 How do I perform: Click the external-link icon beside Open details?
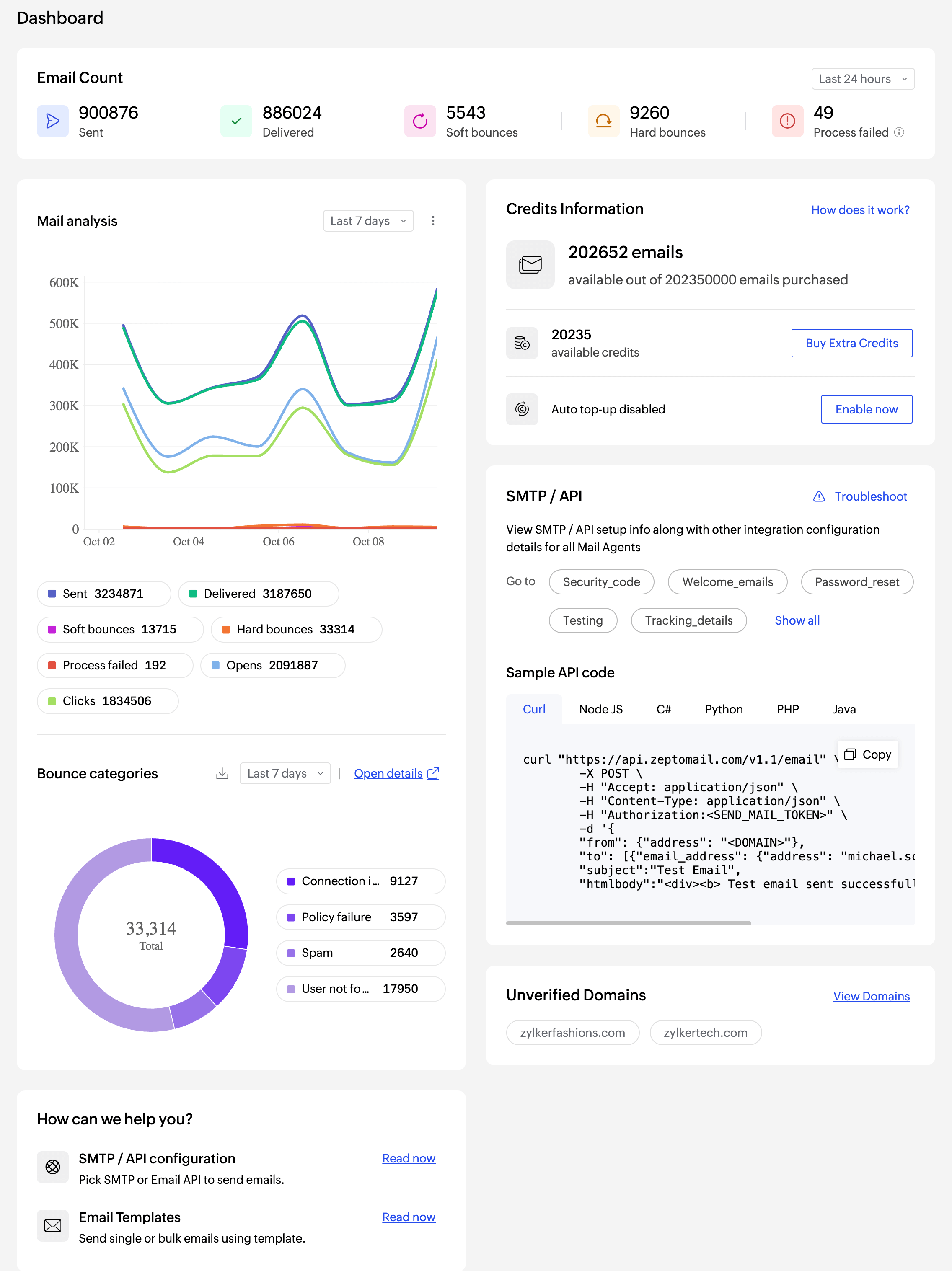pyautogui.click(x=434, y=773)
